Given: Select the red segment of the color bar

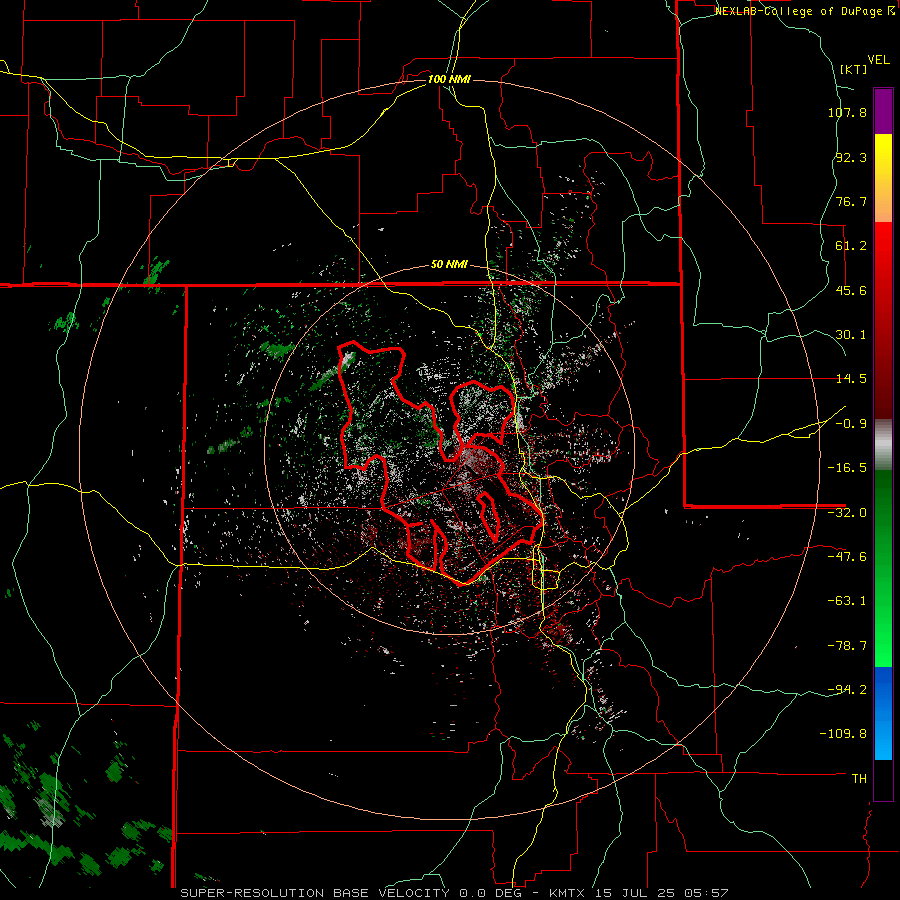Looking at the screenshot, I should (x=883, y=321).
